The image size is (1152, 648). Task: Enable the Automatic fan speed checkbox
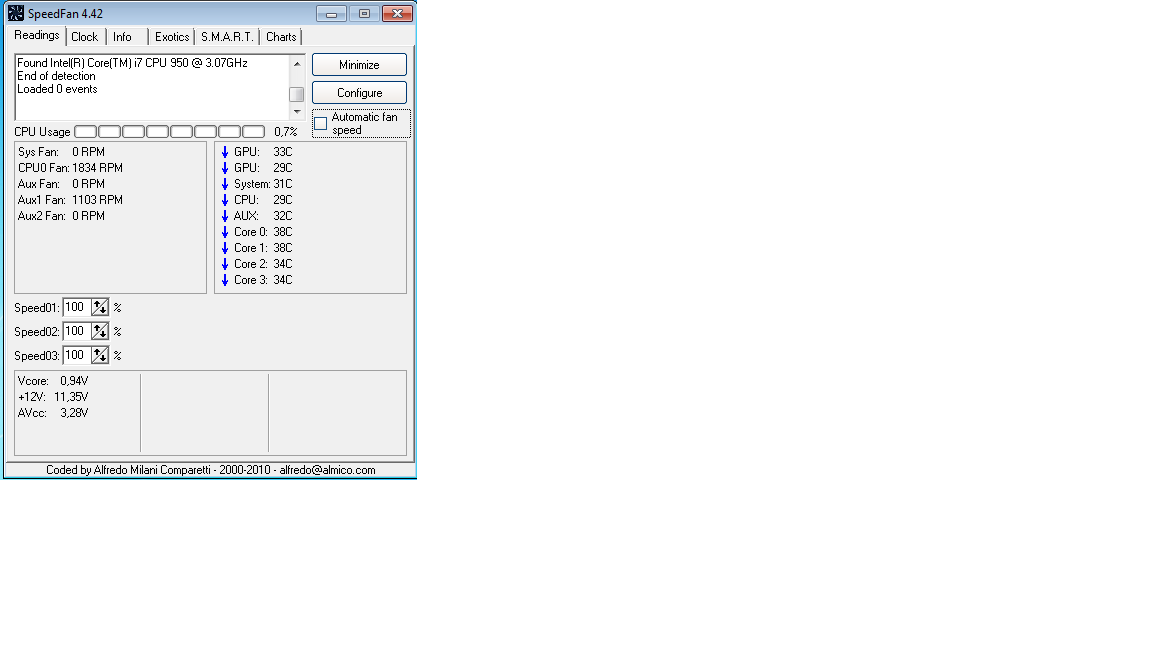click(x=320, y=123)
